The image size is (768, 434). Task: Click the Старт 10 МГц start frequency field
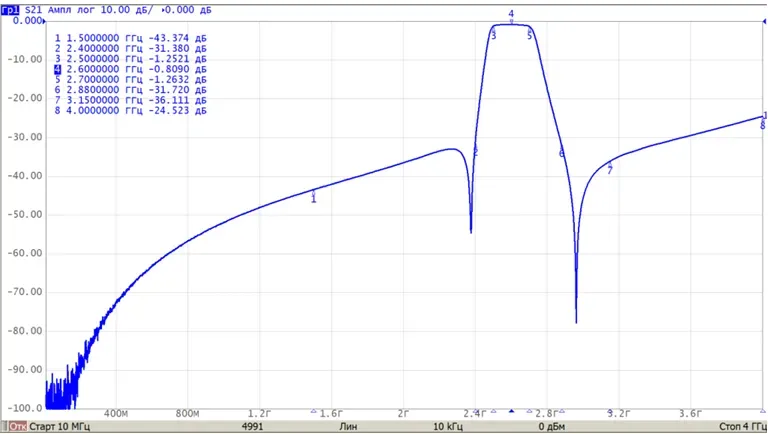click(x=60, y=427)
